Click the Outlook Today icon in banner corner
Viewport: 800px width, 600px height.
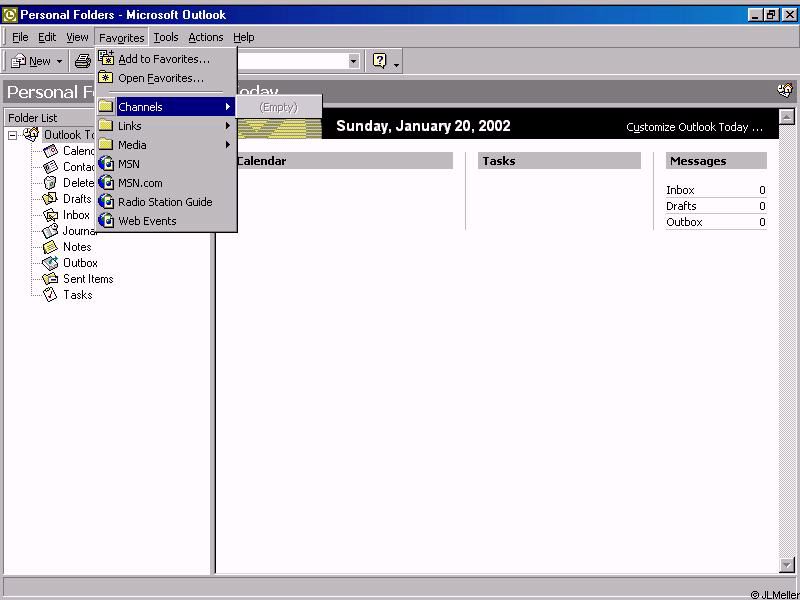[x=785, y=91]
